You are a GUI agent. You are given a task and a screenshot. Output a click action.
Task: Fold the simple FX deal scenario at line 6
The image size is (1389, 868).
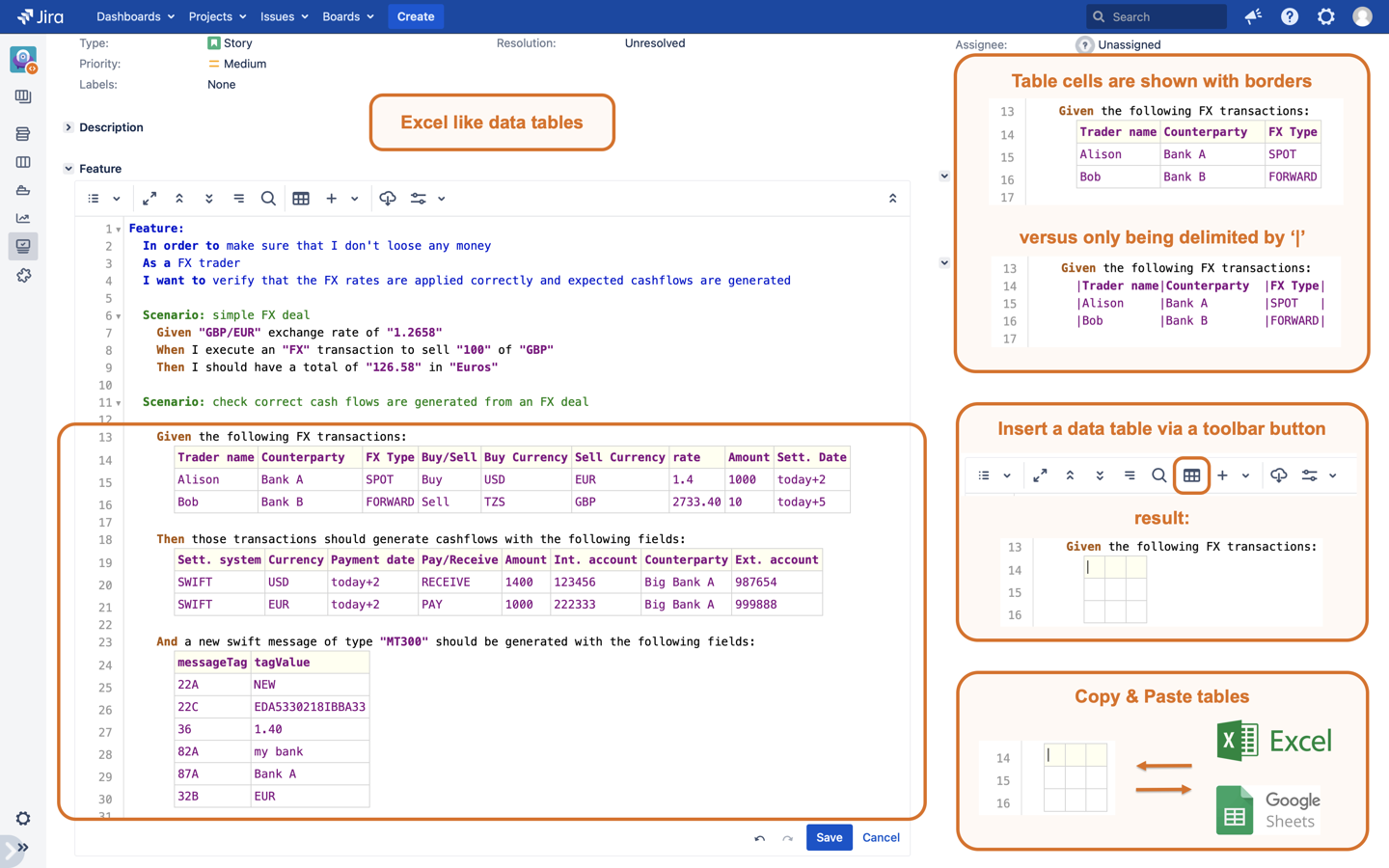[x=119, y=316]
